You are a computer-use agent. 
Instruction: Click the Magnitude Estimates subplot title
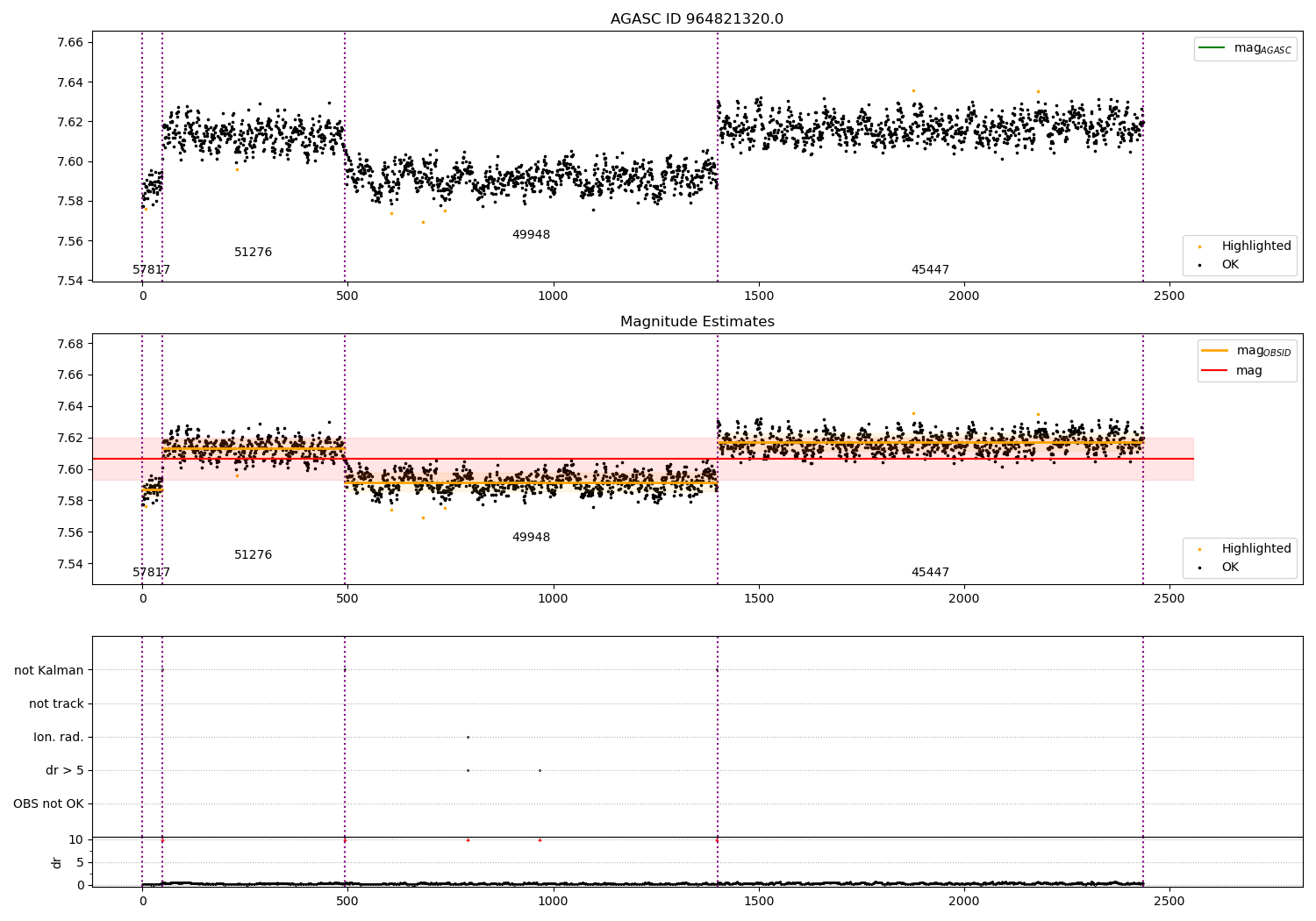pyautogui.click(x=697, y=322)
